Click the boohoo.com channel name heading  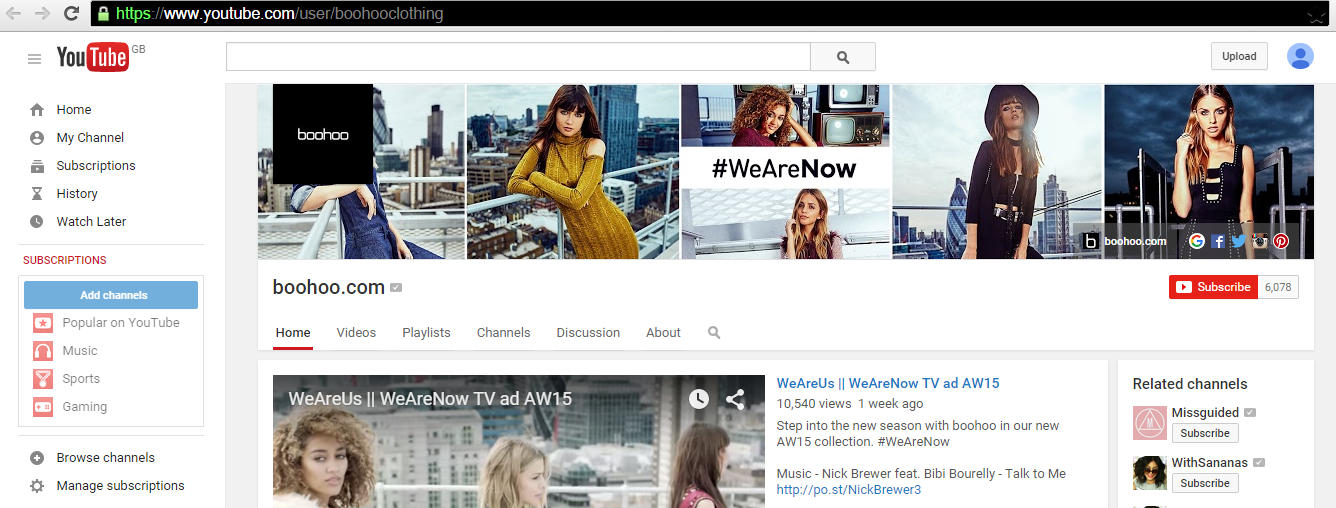coord(329,287)
